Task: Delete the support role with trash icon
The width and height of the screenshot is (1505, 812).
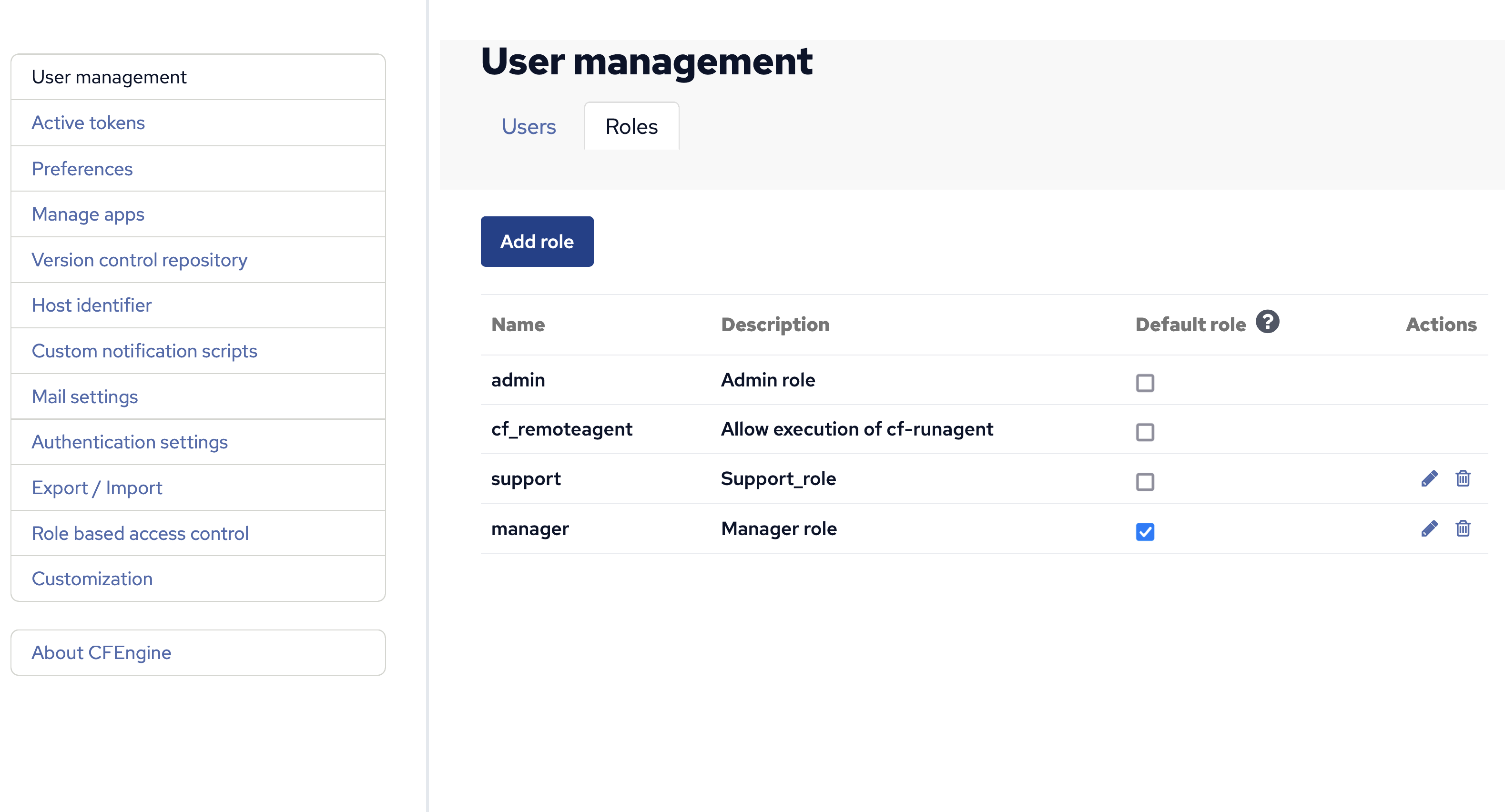Action: [x=1463, y=478]
